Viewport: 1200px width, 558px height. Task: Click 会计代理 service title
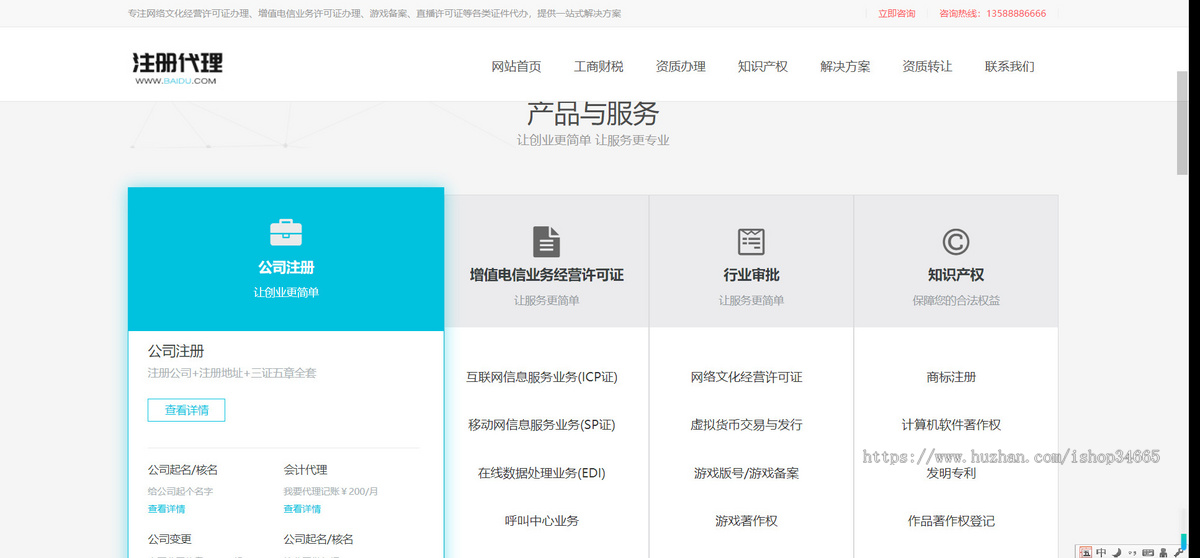point(305,470)
